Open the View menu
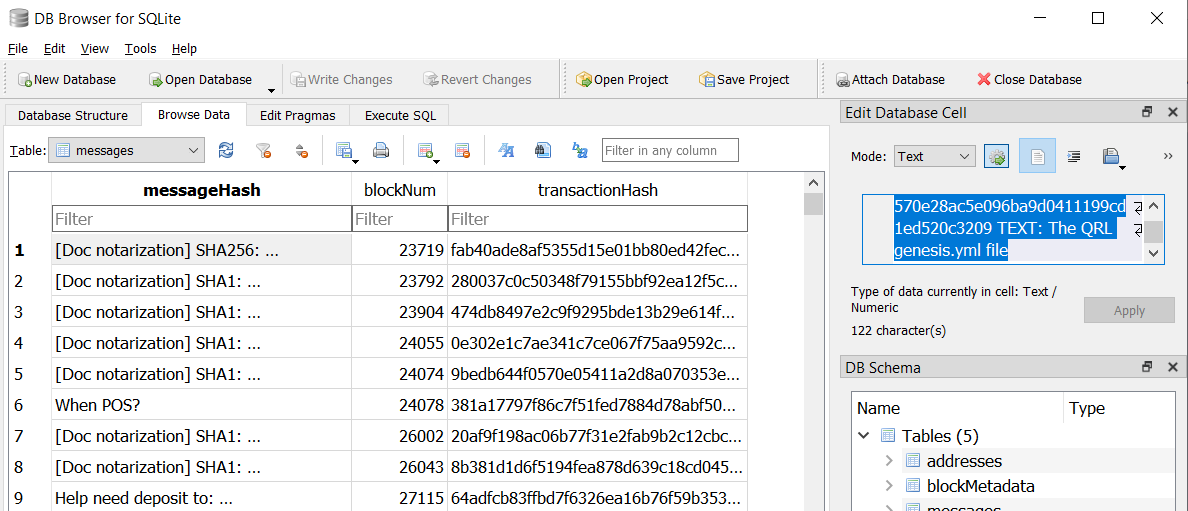Image resolution: width=1188 pixels, height=511 pixels. tap(95, 49)
